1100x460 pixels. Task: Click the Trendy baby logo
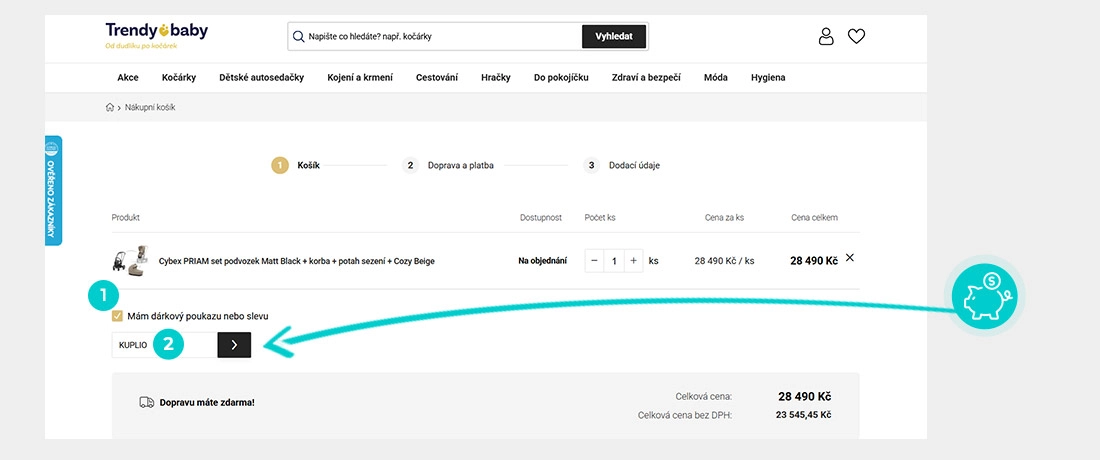click(156, 36)
